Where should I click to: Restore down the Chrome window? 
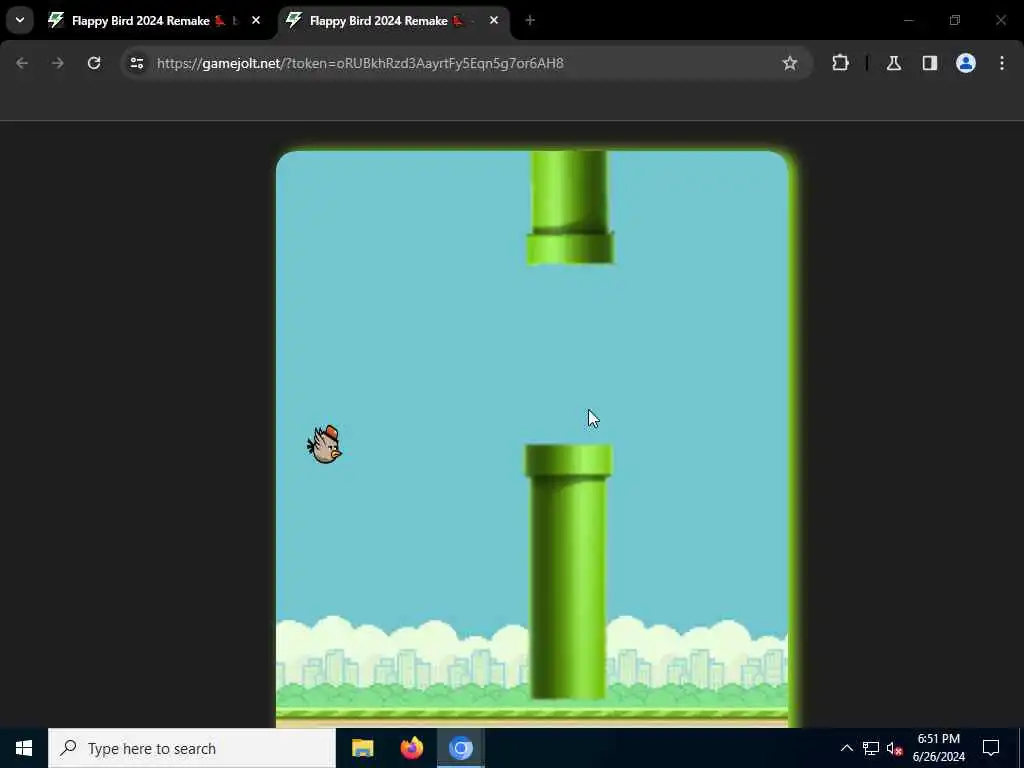[x=955, y=20]
